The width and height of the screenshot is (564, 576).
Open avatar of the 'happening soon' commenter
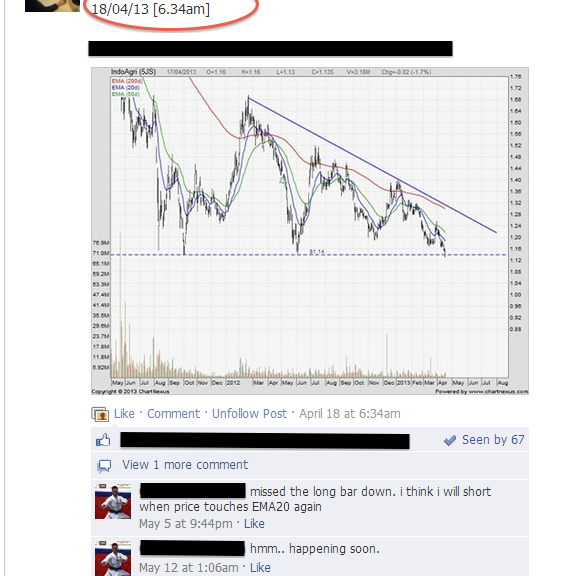click(x=113, y=558)
